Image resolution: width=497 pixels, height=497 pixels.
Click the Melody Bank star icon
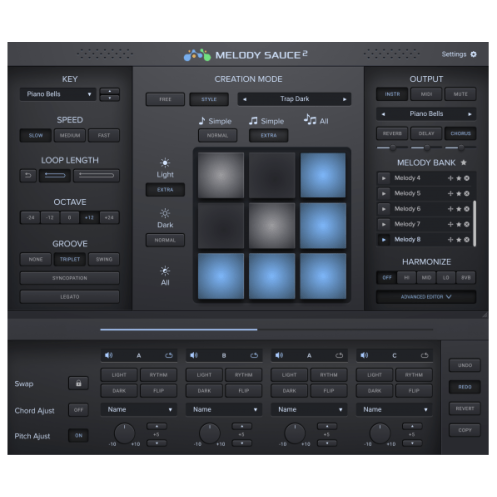463,163
